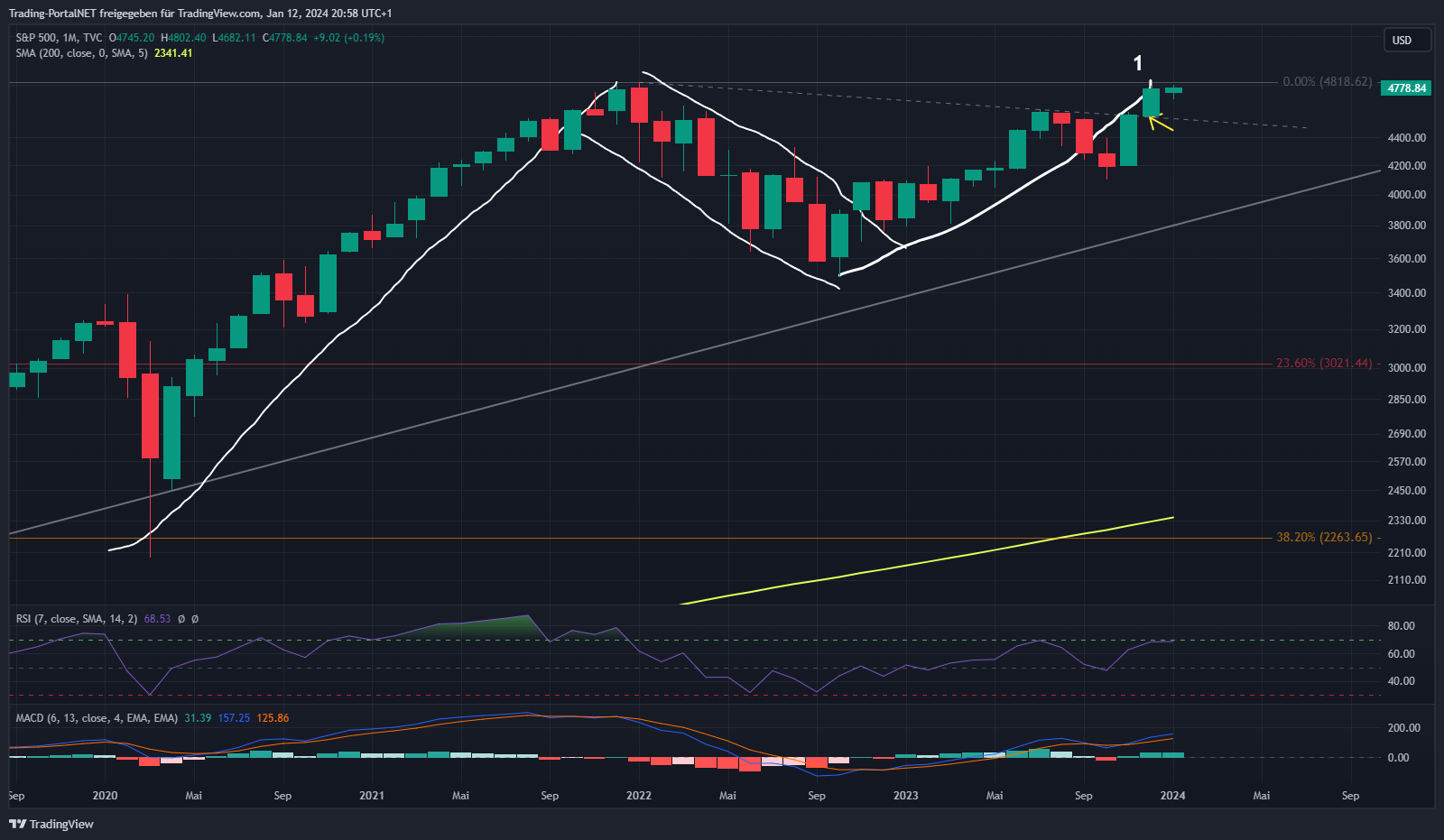The image size is (1444, 840).
Task: Click the 2450.00 price axis label
Action: (1407, 491)
